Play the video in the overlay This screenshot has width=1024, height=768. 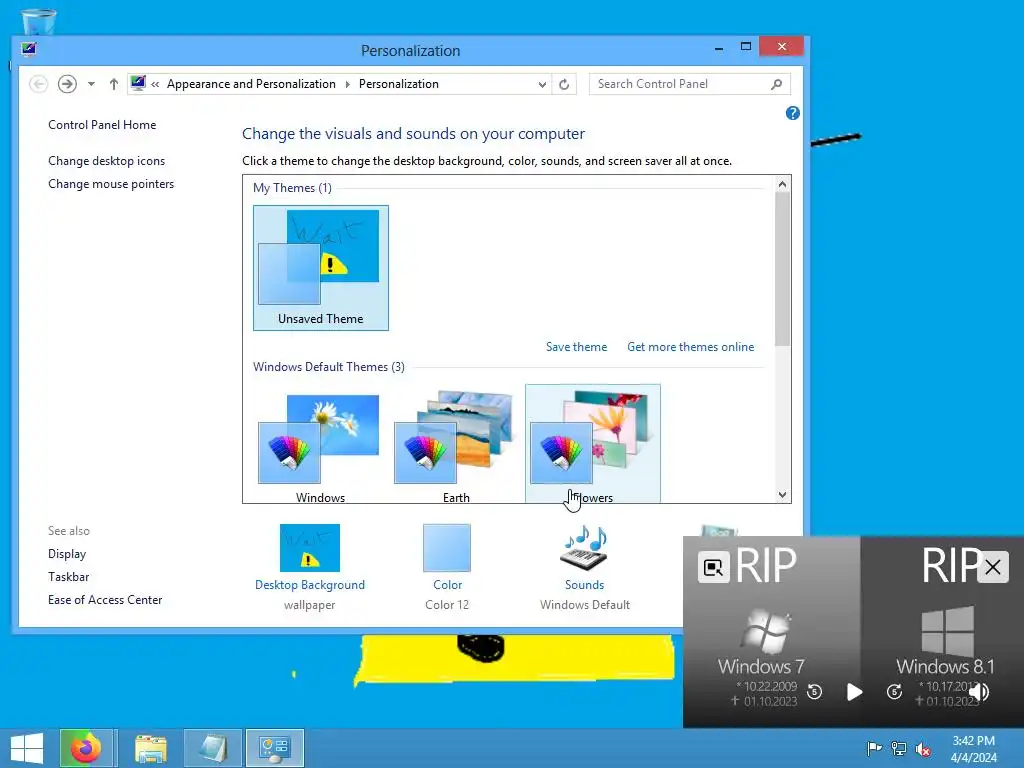tap(854, 692)
